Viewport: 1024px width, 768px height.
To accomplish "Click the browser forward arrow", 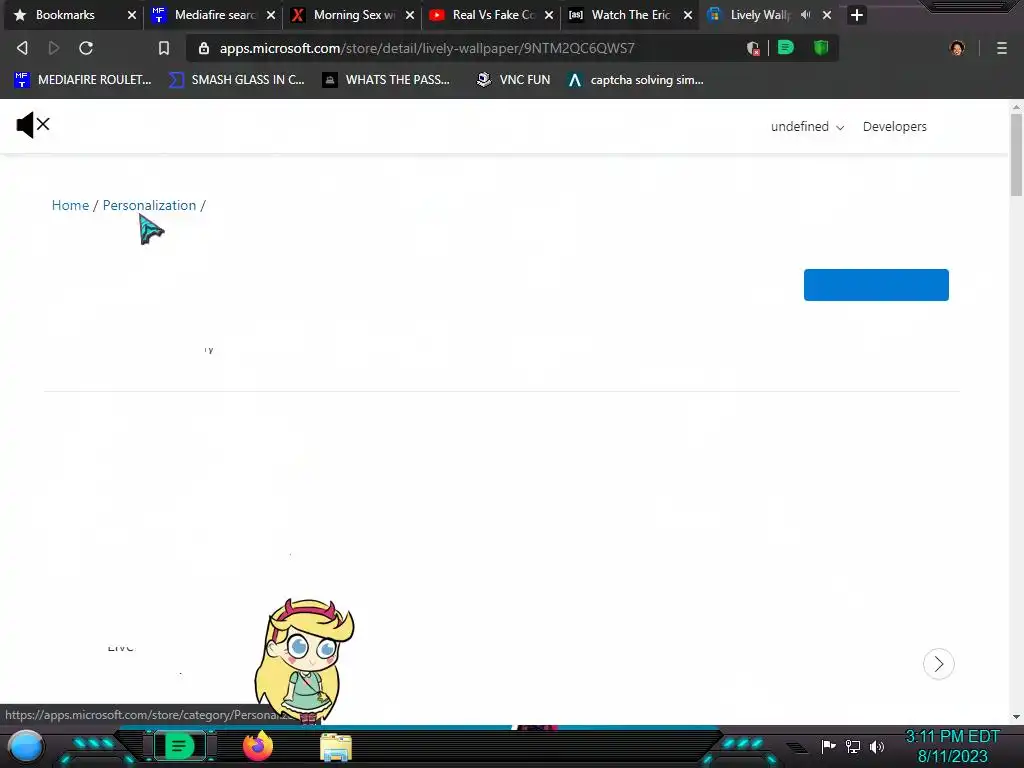I will 54,48.
